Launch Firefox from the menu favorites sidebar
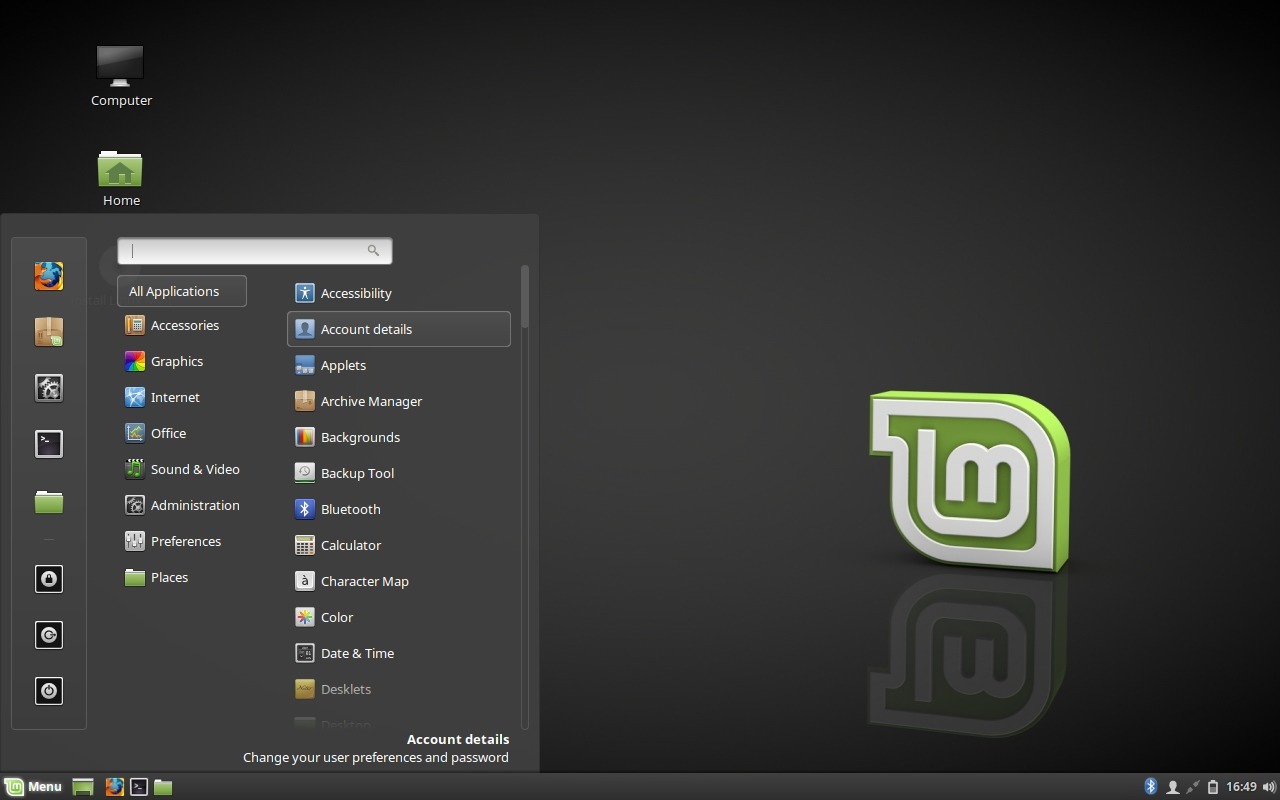 tap(49, 276)
